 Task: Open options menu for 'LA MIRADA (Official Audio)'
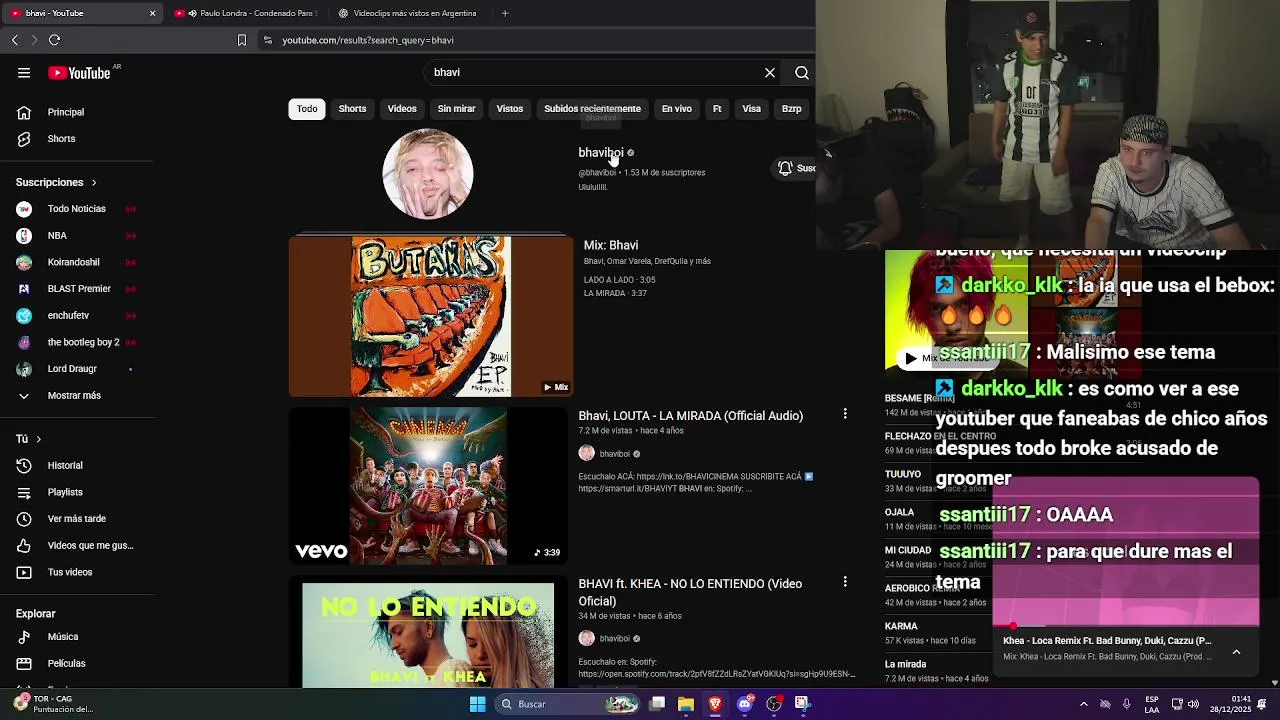[x=845, y=414]
